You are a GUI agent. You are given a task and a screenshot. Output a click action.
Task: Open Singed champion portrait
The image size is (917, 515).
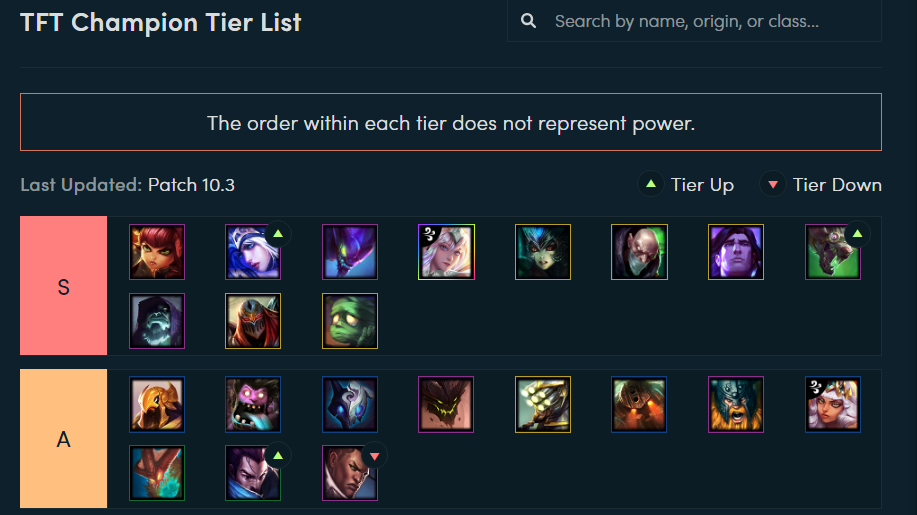639,252
